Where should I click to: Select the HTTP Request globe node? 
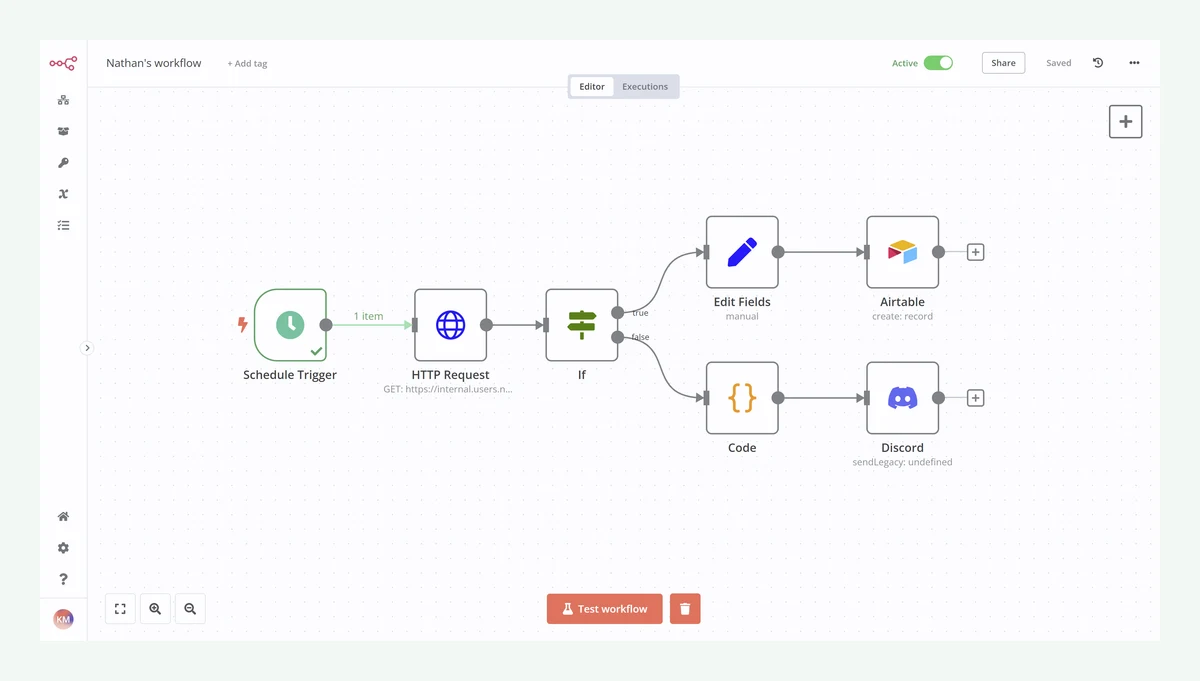coord(451,325)
